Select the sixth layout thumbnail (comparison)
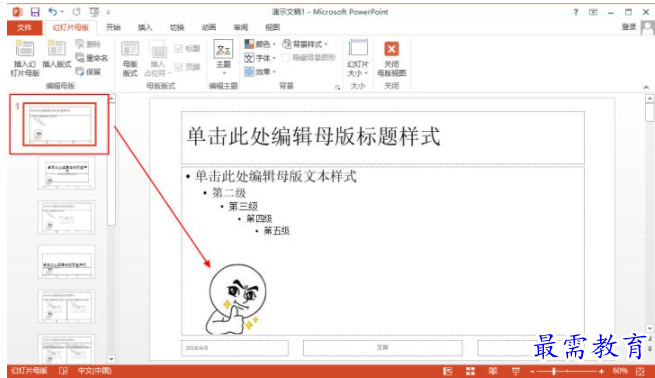This screenshot has width=655, height=378. [66, 349]
